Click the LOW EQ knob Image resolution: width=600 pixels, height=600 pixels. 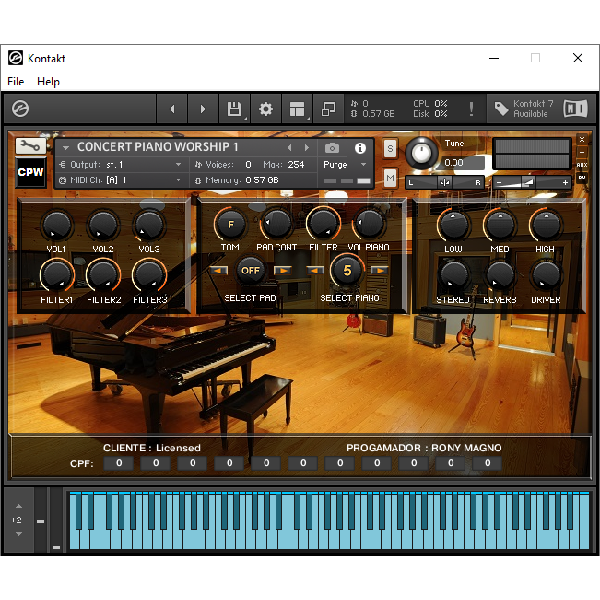[453, 225]
